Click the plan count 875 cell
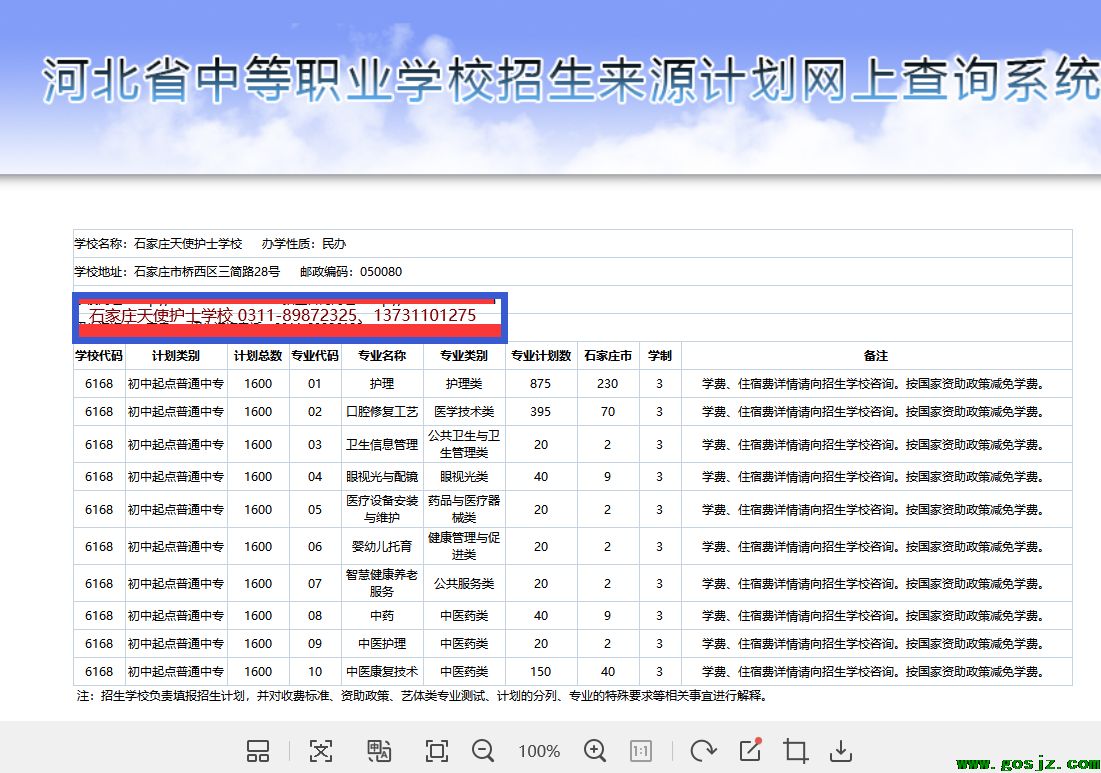1101x773 pixels. click(x=541, y=384)
